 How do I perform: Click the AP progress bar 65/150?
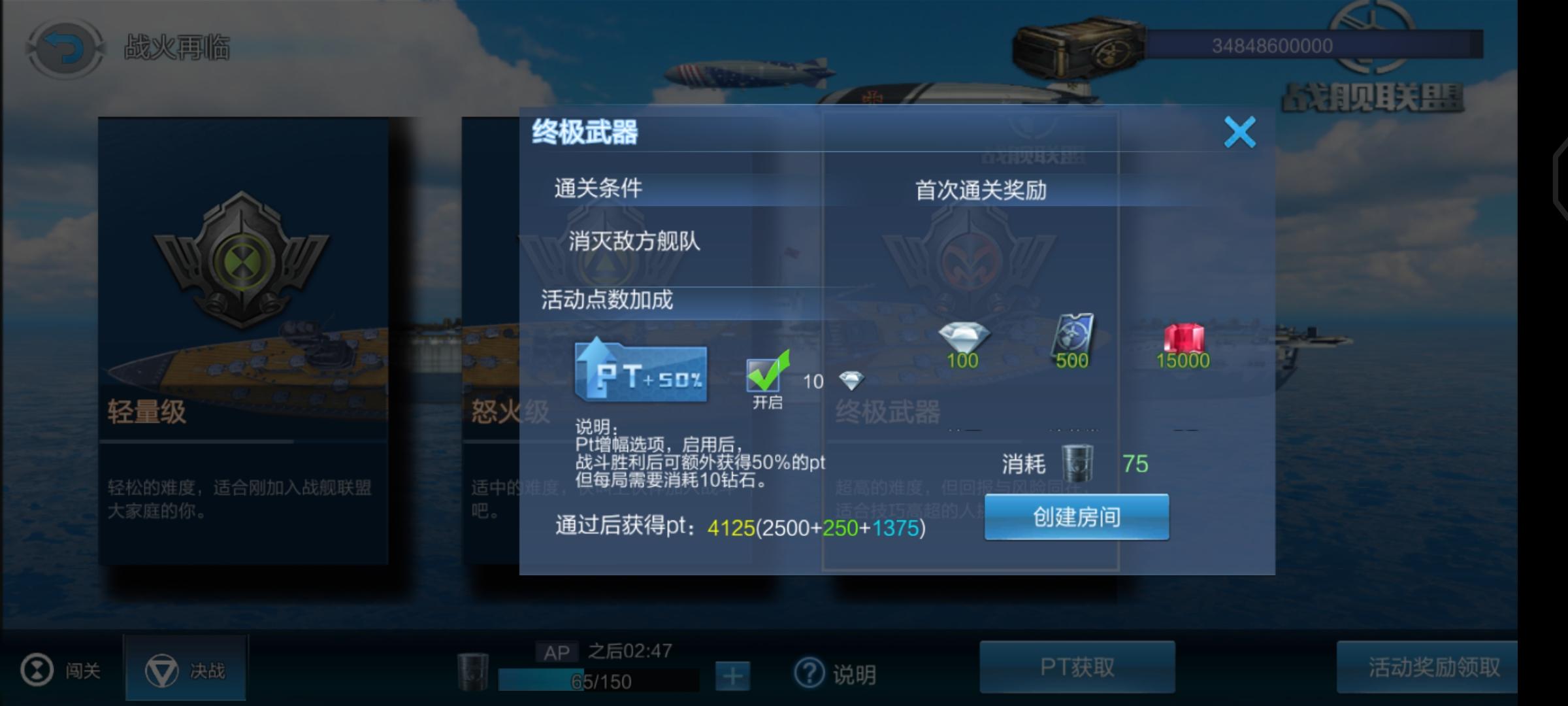click(x=598, y=681)
